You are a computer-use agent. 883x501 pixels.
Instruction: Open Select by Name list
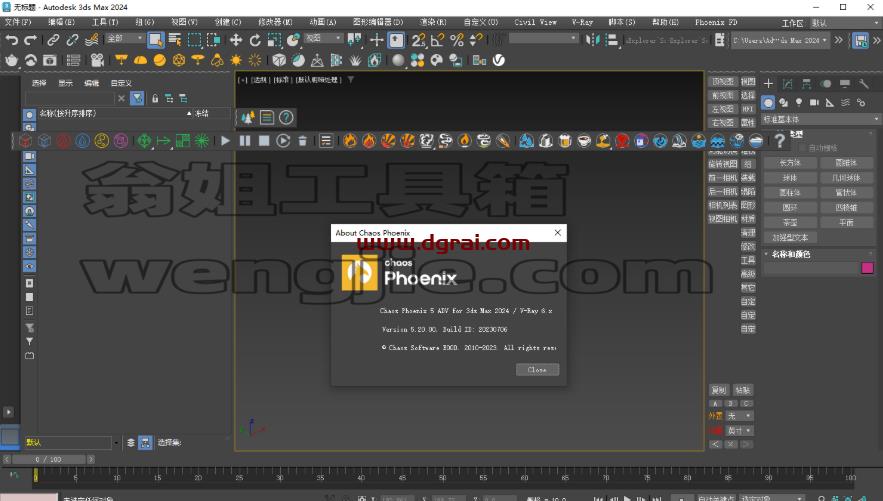coord(175,40)
